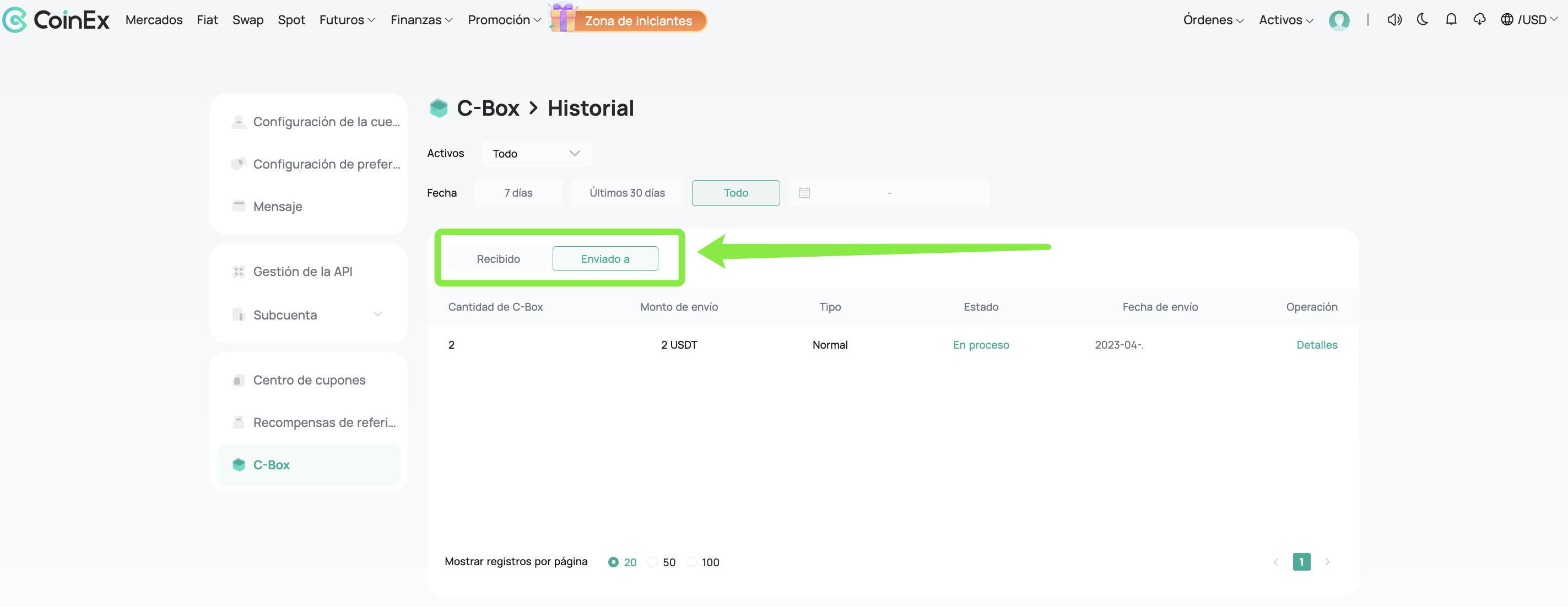Screen dimensions: 1568x607
Task: Open the Mensaje sidebar item
Action: click(x=309, y=207)
